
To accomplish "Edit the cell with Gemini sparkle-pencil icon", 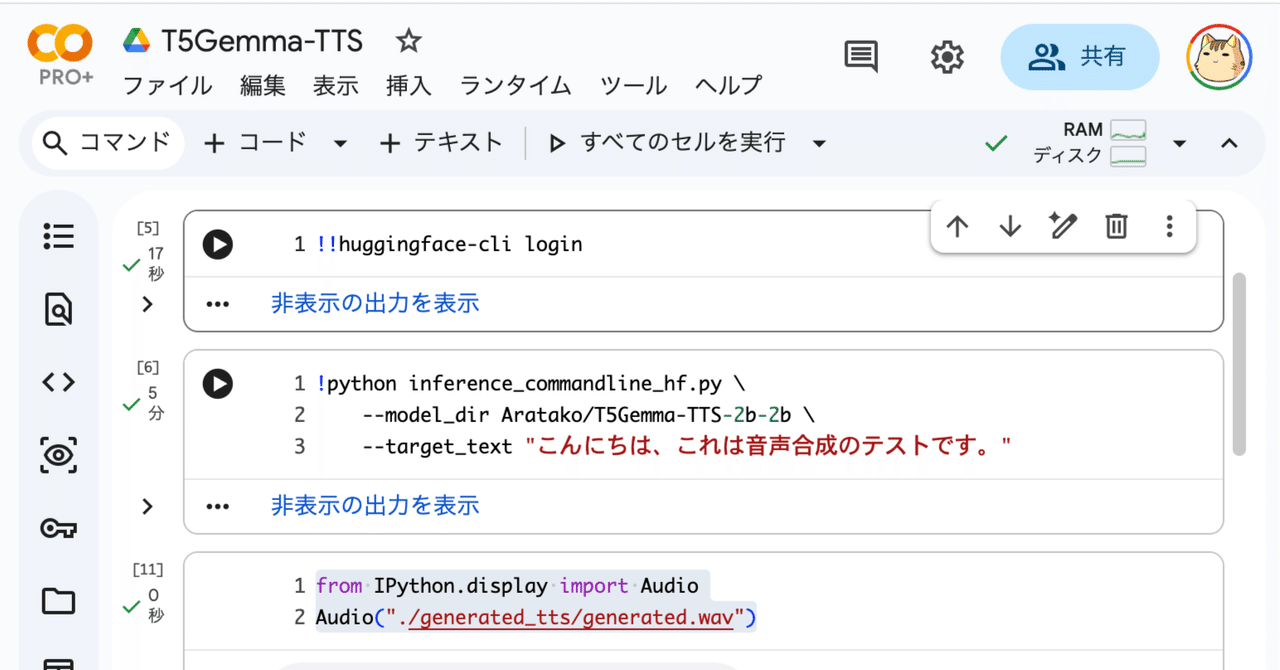I will (x=1063, y=227).
